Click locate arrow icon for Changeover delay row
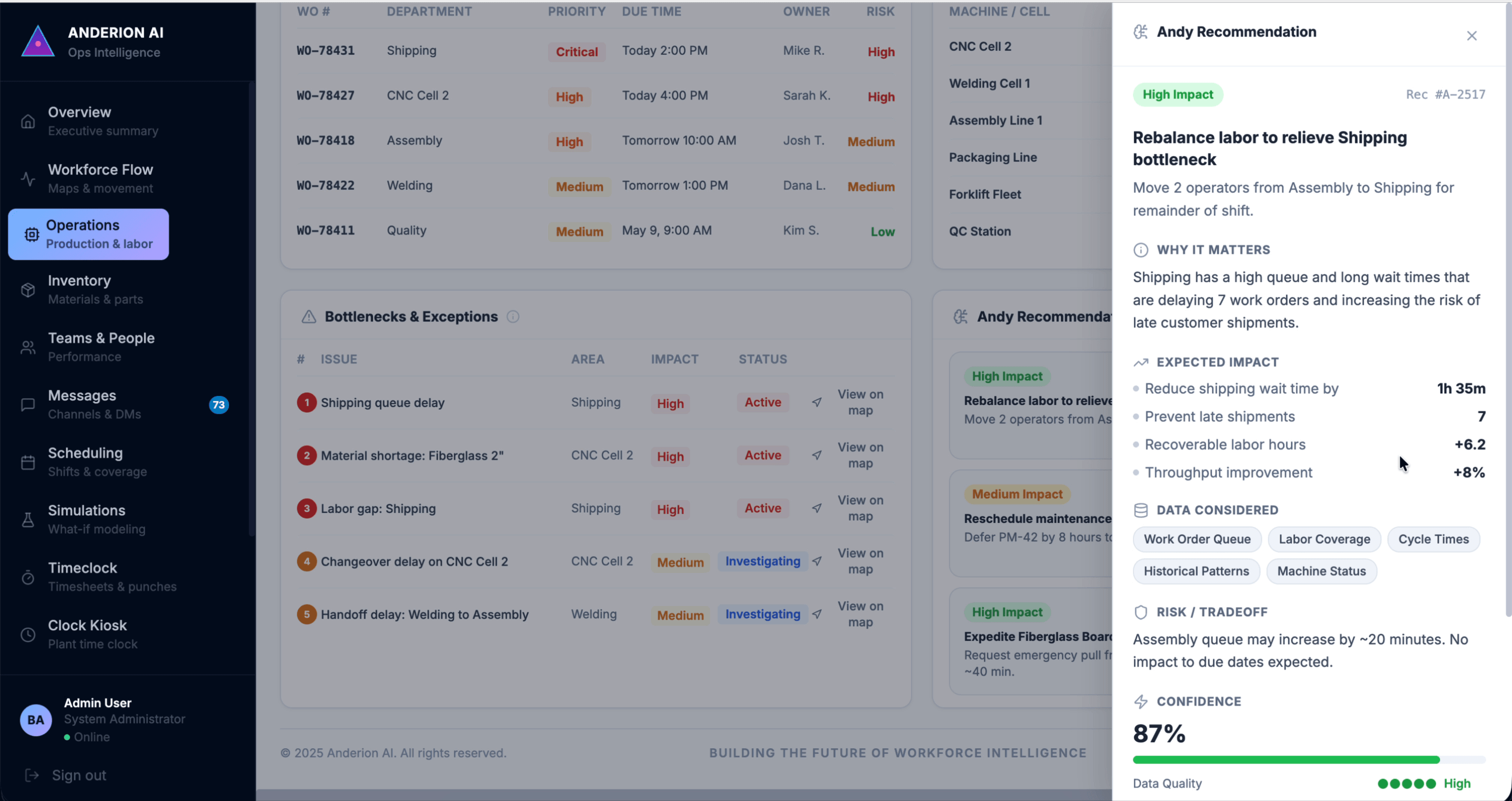The height and width of the screenshot is (801, 1512). point(817,561)
